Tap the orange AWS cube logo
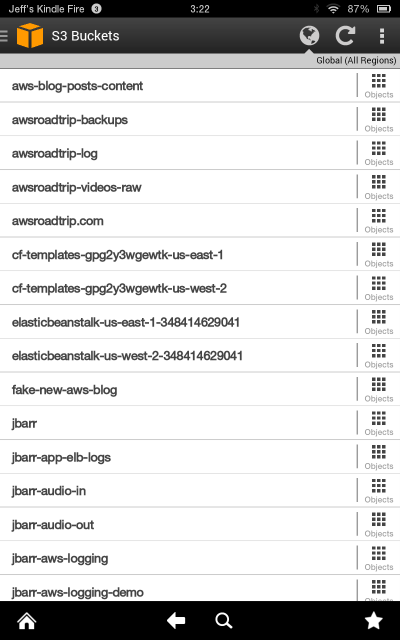400x640 pixels. [x=30, y=36]
